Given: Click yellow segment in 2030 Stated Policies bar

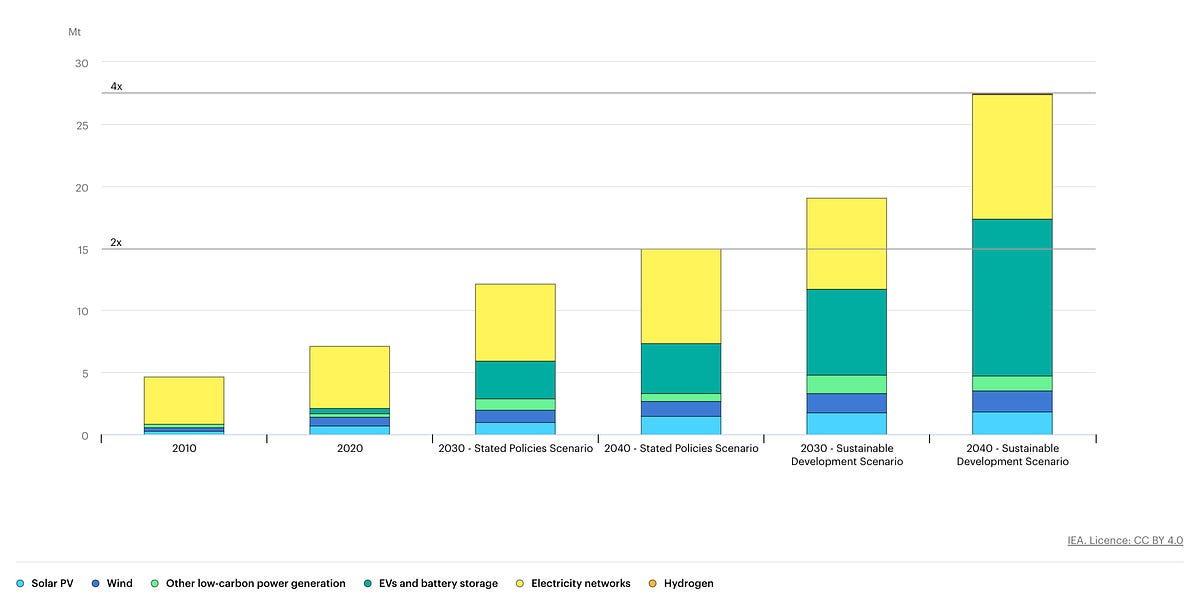Looking at the screenshot, I should 515,322.
